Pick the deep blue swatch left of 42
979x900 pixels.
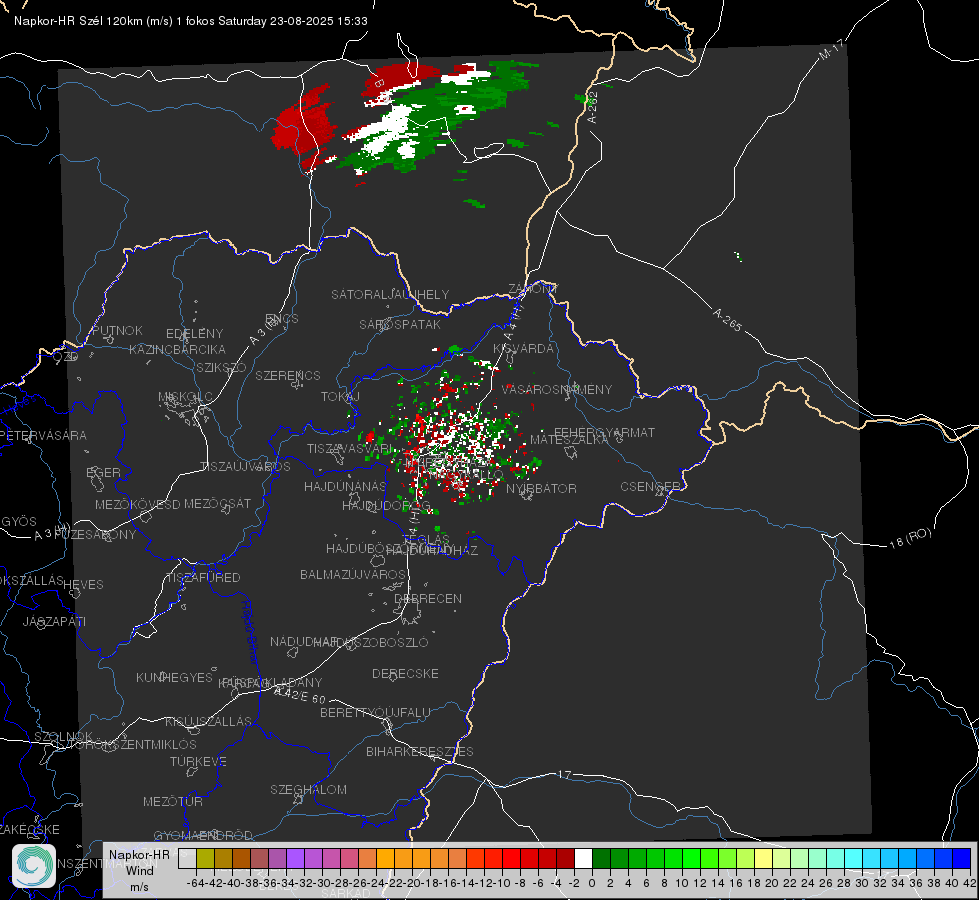point(962,859)
